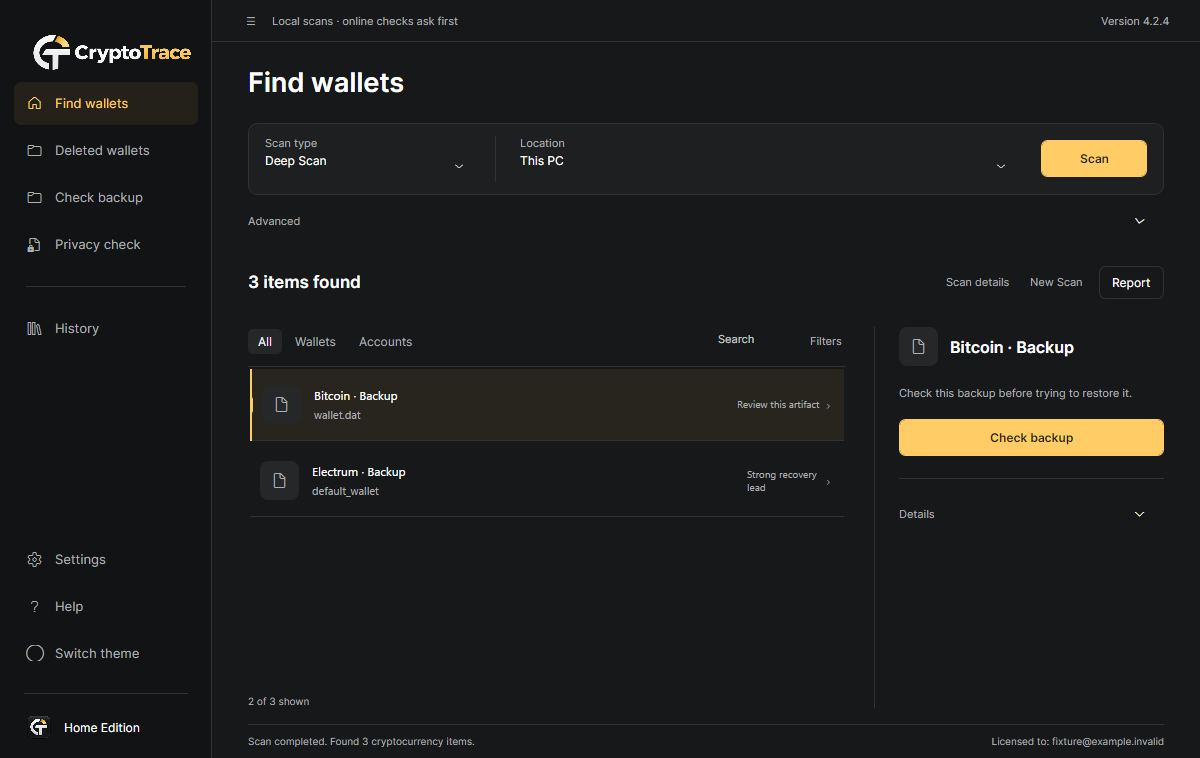The image size is (1200, 758).
Task: Click the gear icon beside Settings
Action: click(x=35, y=559)
